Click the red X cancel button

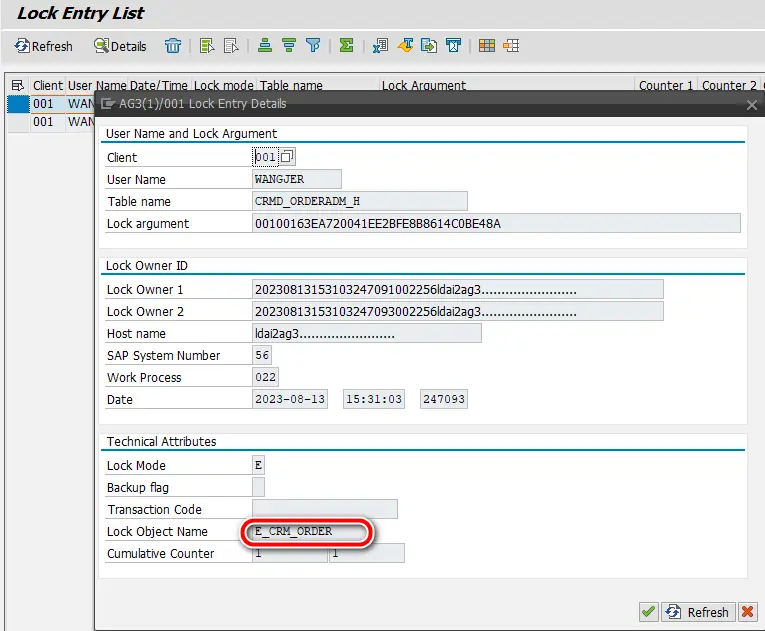pos(747,611)
